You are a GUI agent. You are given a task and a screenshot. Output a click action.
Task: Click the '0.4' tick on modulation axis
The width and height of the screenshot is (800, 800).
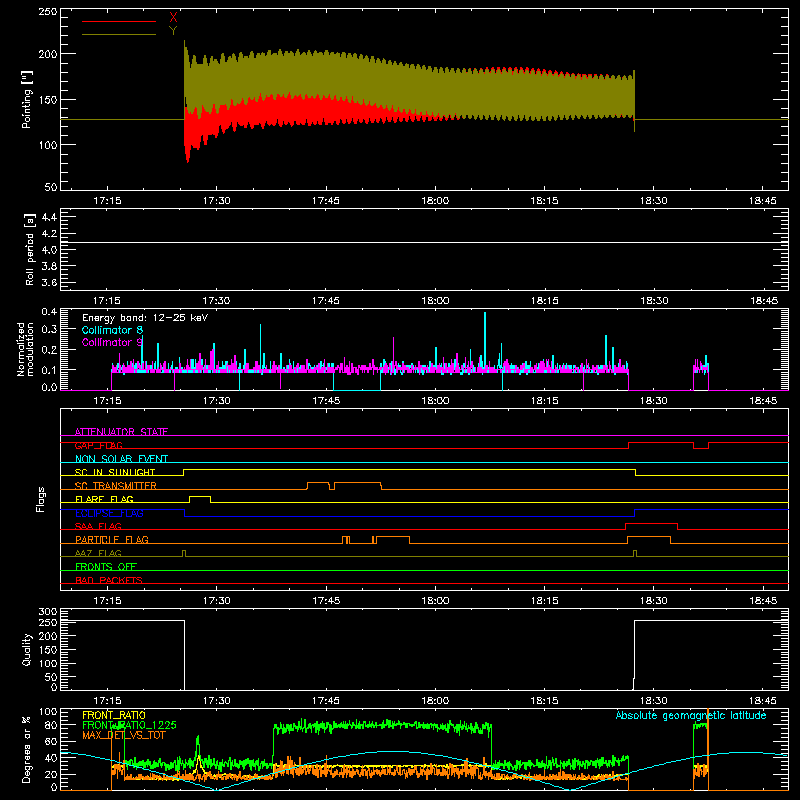49,311
